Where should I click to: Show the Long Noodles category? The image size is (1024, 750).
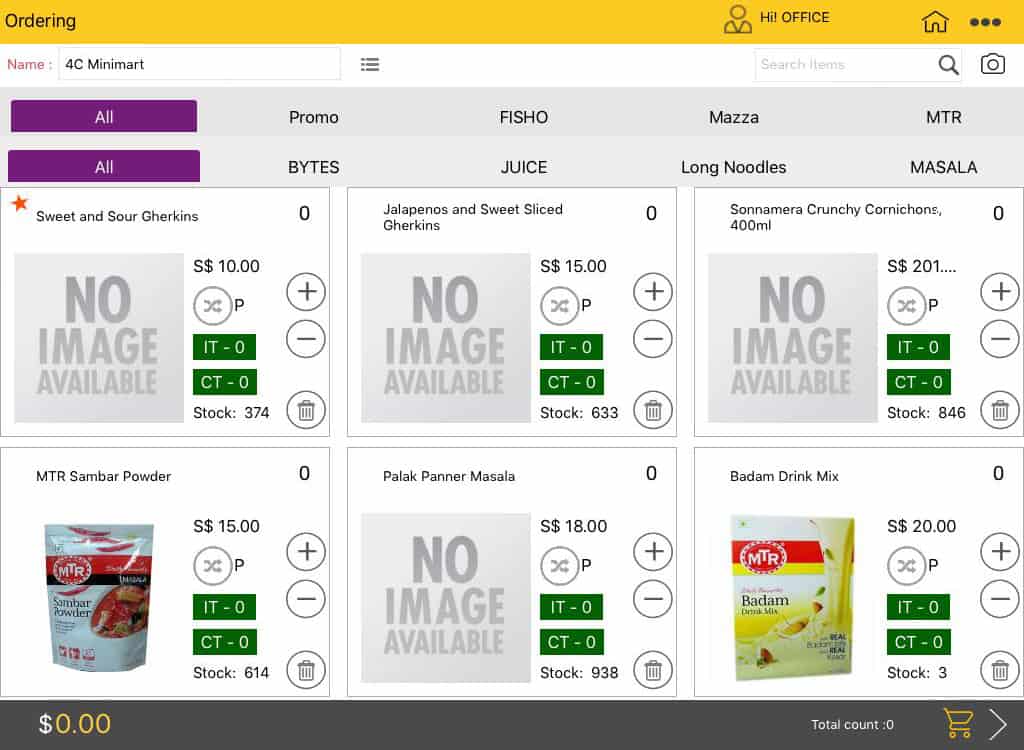click(x=733, y=167)
